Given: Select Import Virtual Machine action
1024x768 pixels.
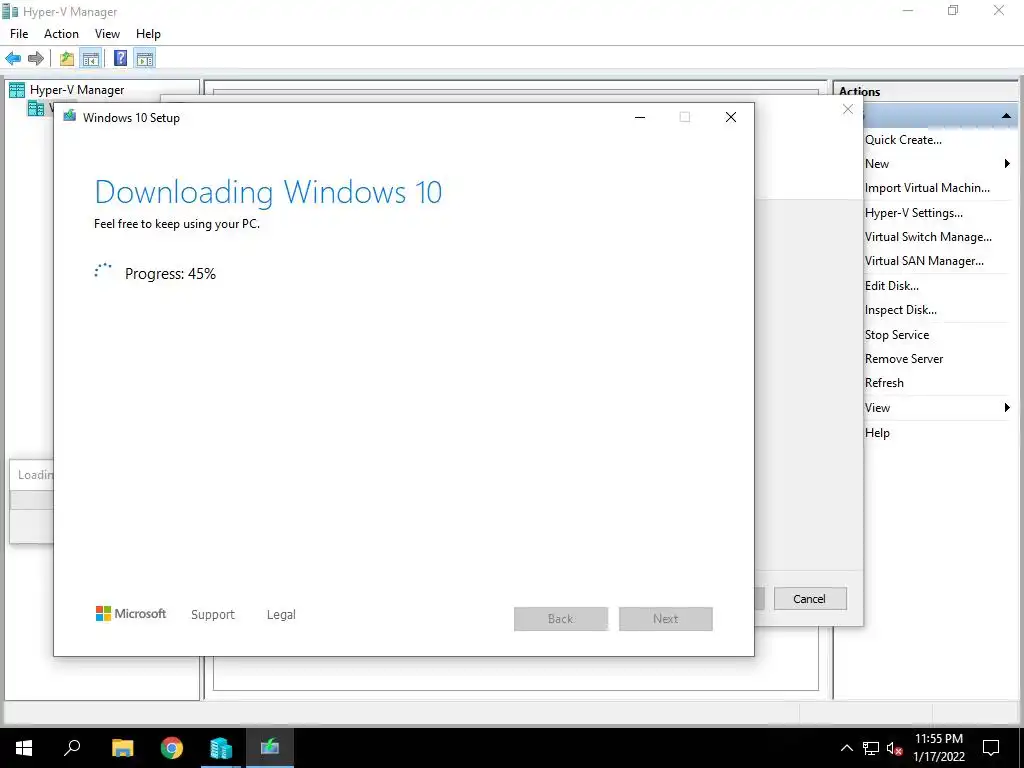Looking at the screenshot, I should pos(927,188).
